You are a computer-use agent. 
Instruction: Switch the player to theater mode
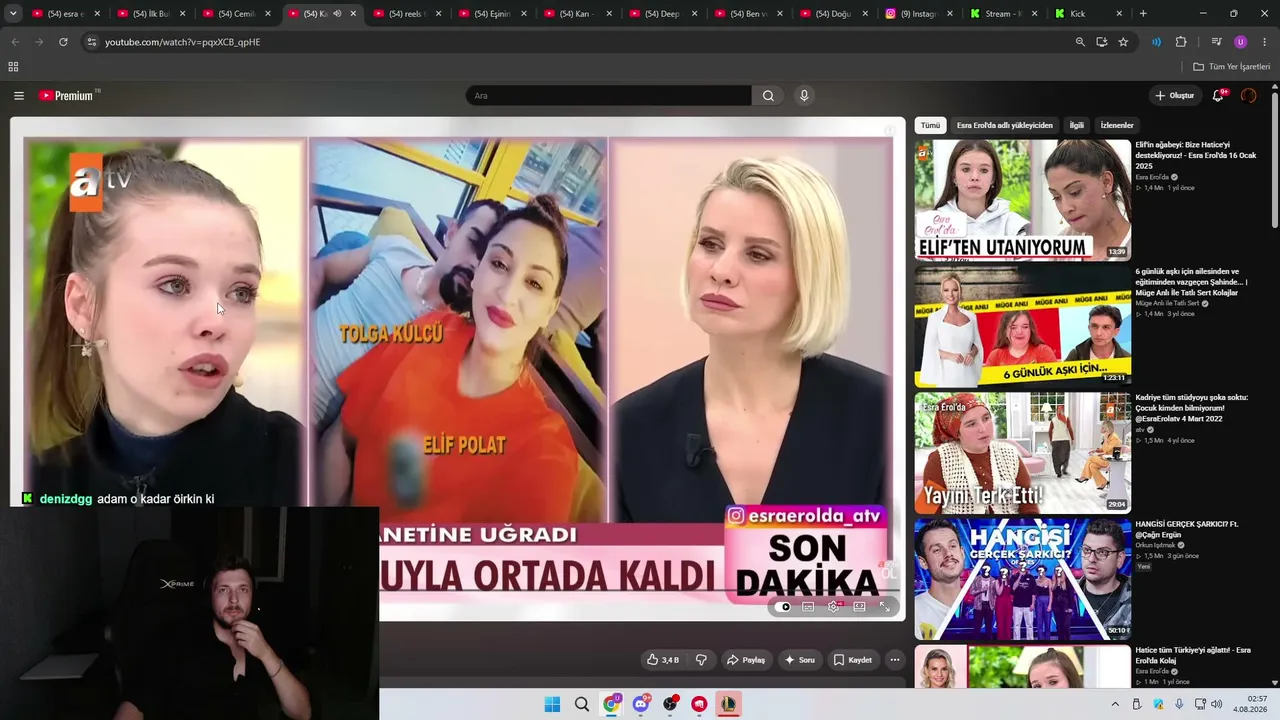click(859, 607)
